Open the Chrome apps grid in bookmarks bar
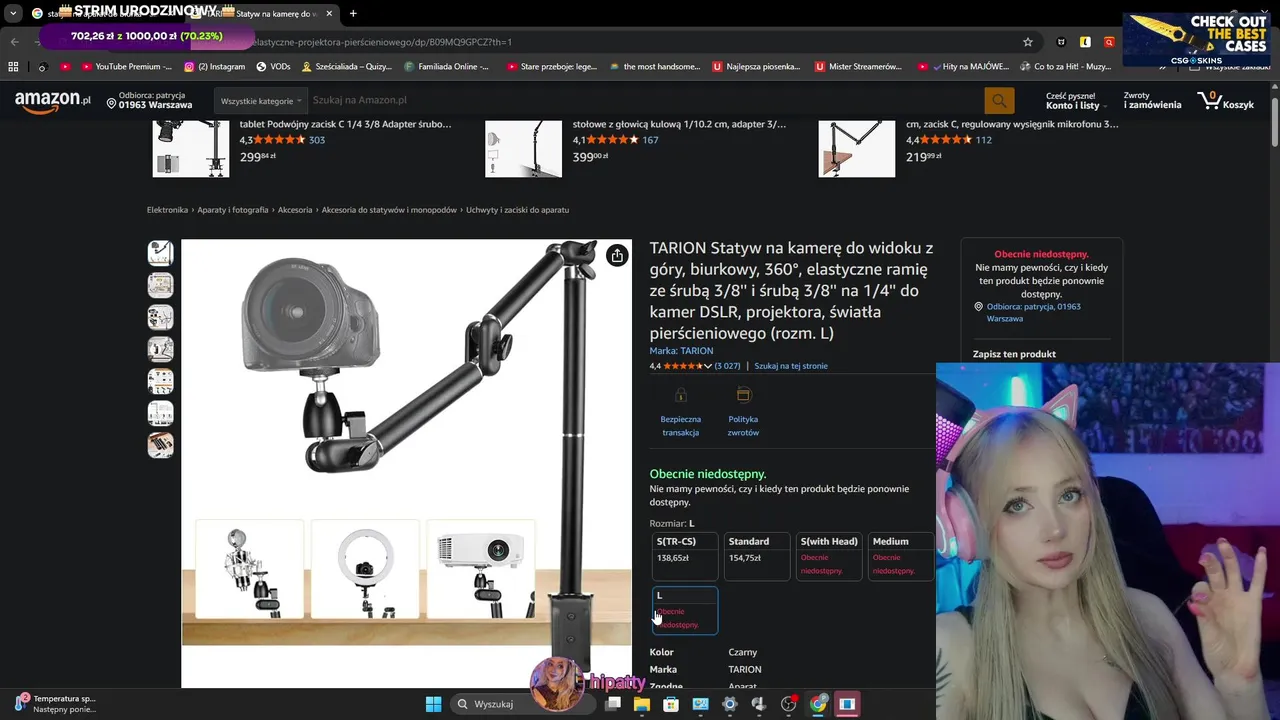The width and height of the screenshot is (1280, 720). (13, 67)
